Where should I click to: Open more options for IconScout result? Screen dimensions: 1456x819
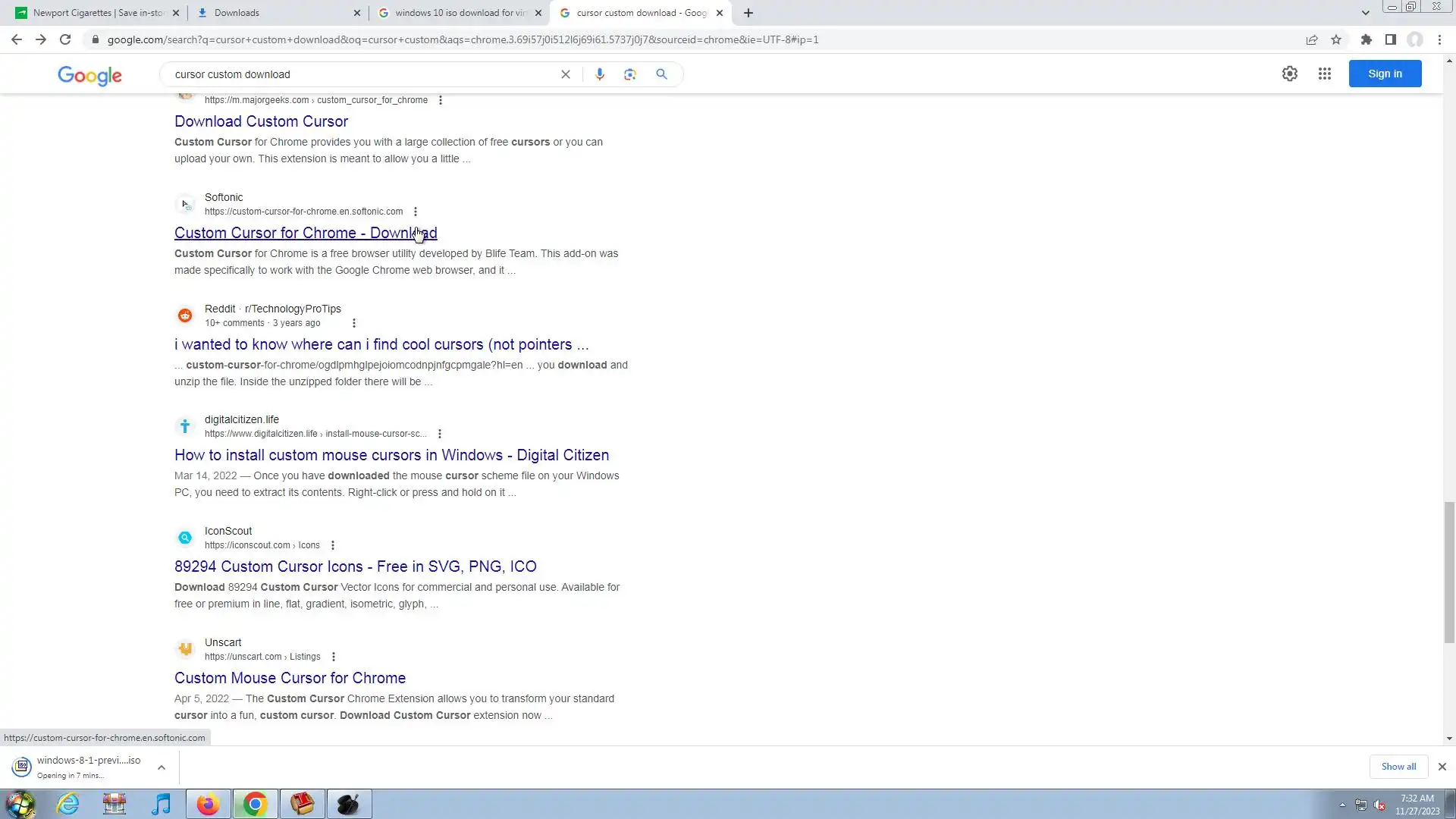pos(332,545)
